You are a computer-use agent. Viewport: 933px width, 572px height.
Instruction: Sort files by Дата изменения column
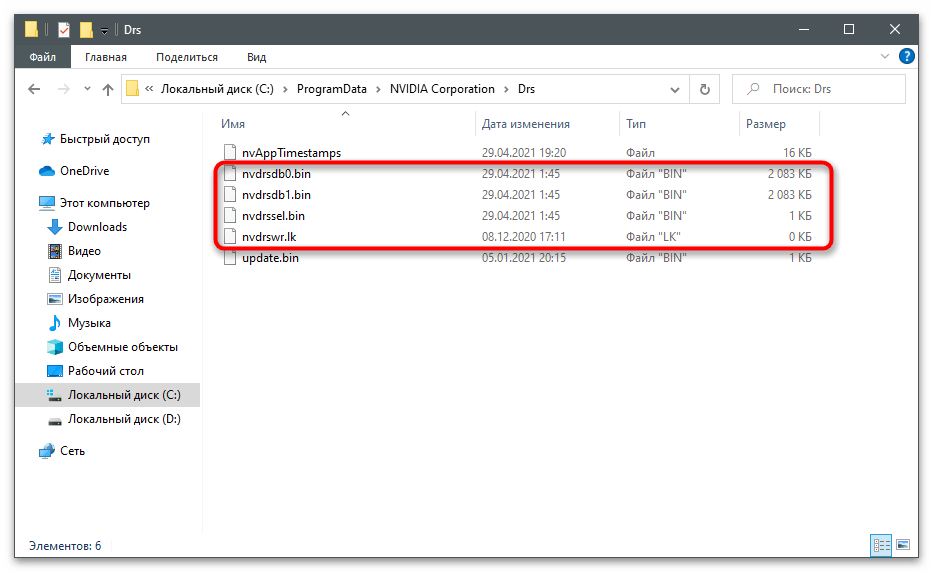coord(525,124)
